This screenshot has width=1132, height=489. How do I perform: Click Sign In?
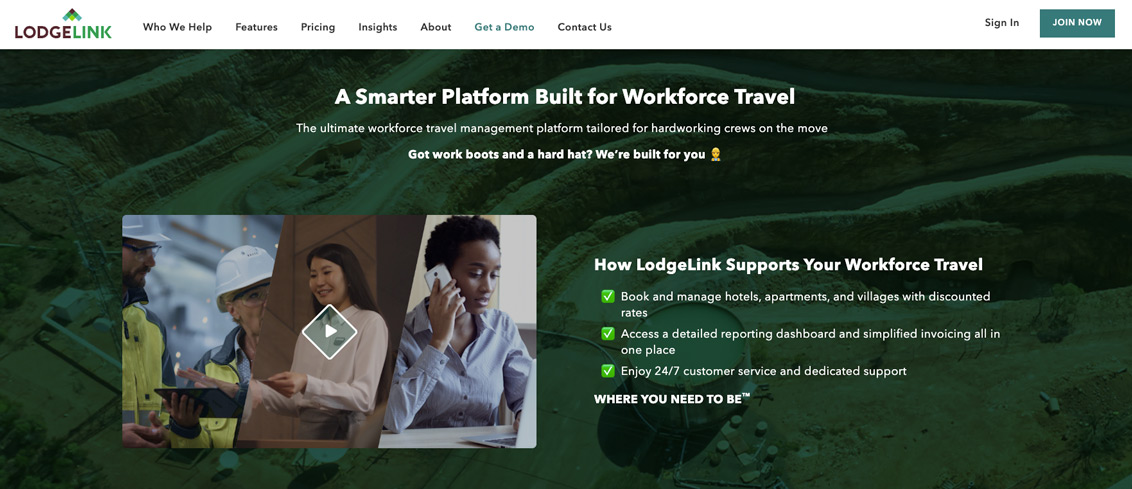coord(1002,22)
